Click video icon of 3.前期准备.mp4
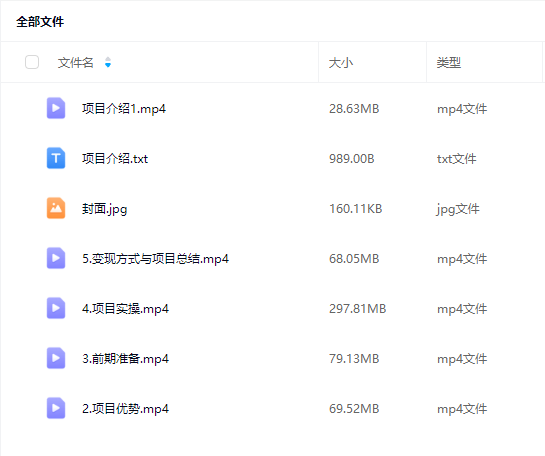 (56, 358)
